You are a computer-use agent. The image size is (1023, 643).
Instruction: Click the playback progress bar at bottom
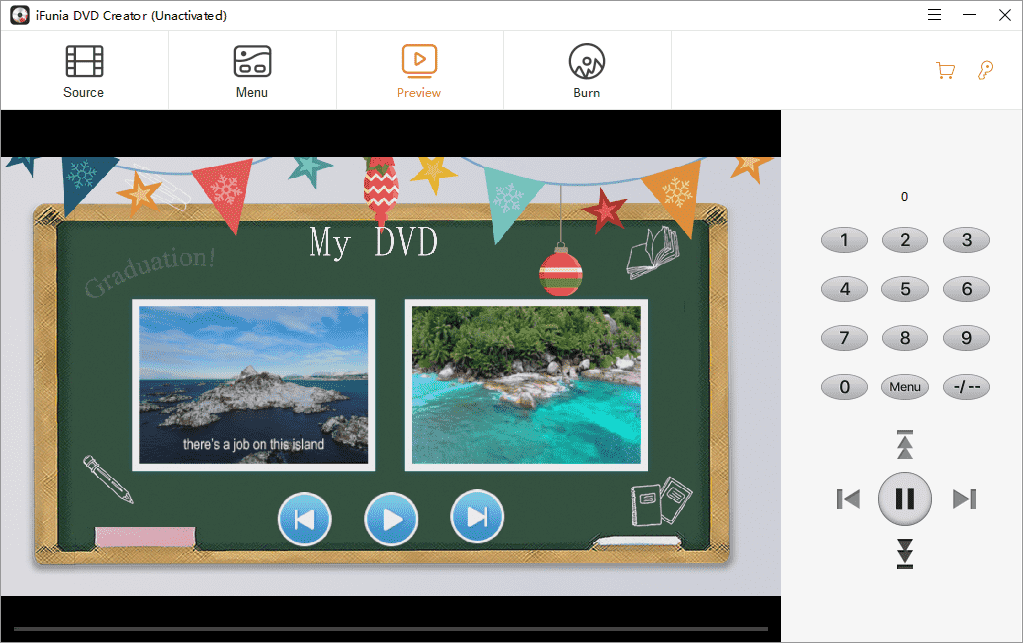390,629
